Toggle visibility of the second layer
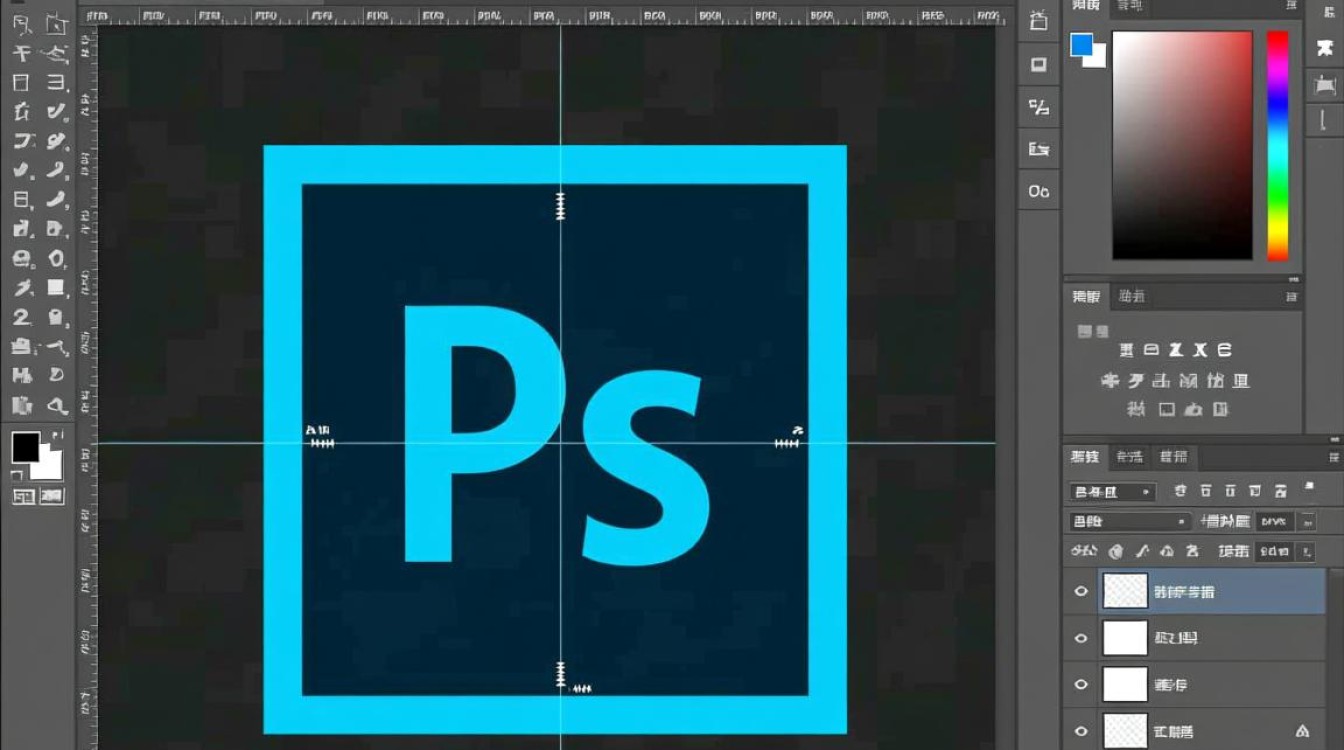Image resolution: width=1344 pixels, height=750 pixels. point(1081,638)
